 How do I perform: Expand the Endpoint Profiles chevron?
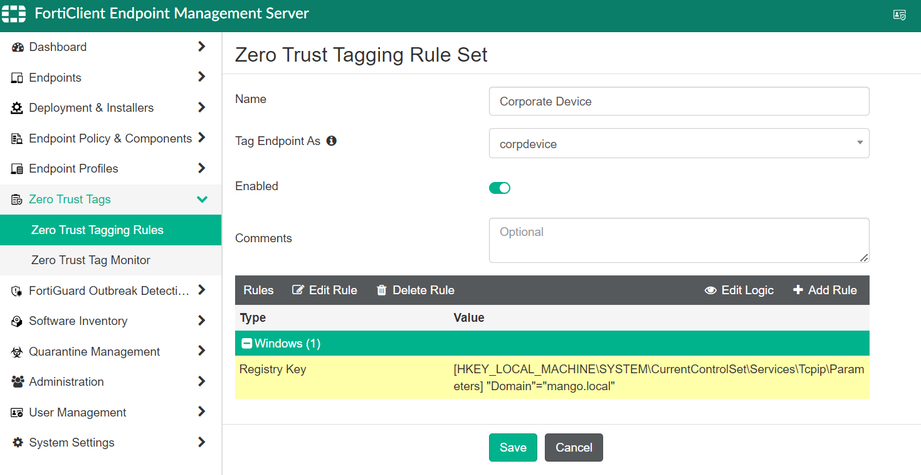tap(202, 168)
